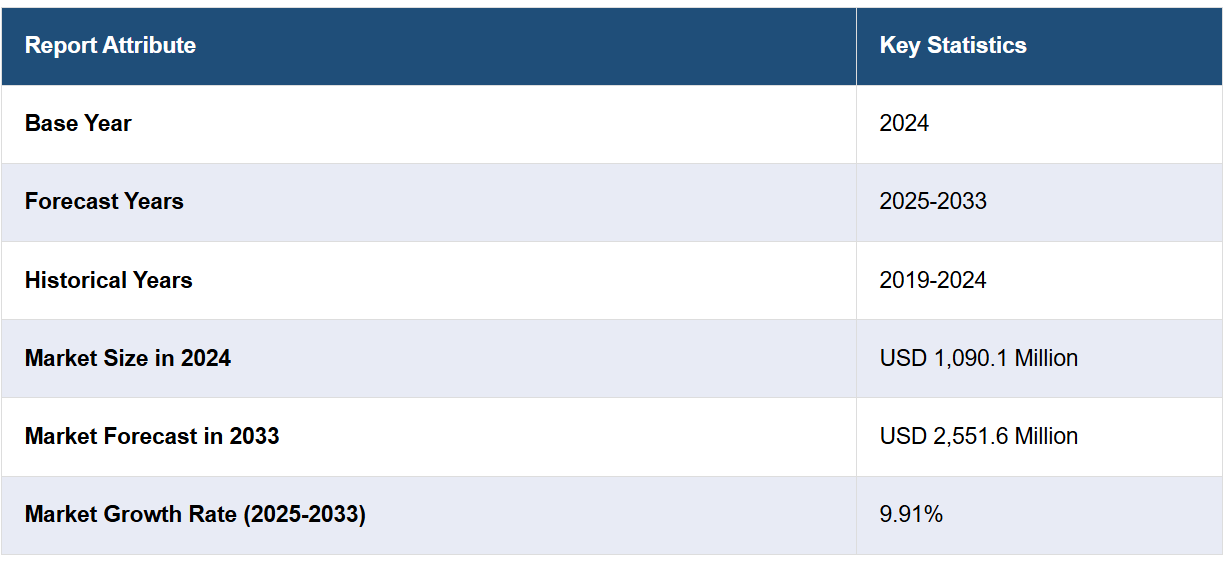Click the word Million in the 2033 forecast row
Screen dimensions: 1226x577
click(1046, 436)
